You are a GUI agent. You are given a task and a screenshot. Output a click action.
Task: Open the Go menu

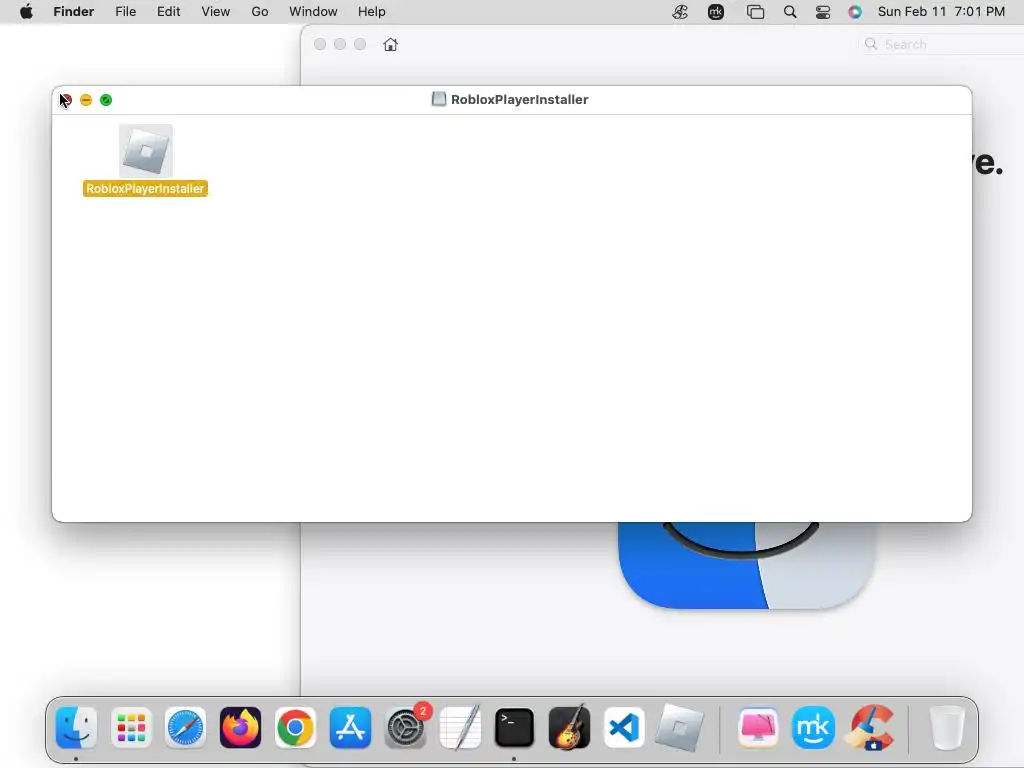pos(260,12)
